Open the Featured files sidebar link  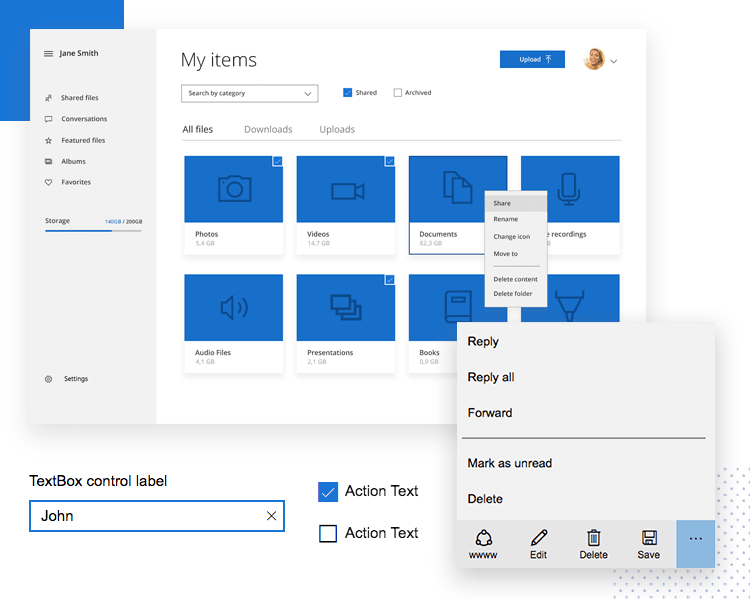click(83, 141)
